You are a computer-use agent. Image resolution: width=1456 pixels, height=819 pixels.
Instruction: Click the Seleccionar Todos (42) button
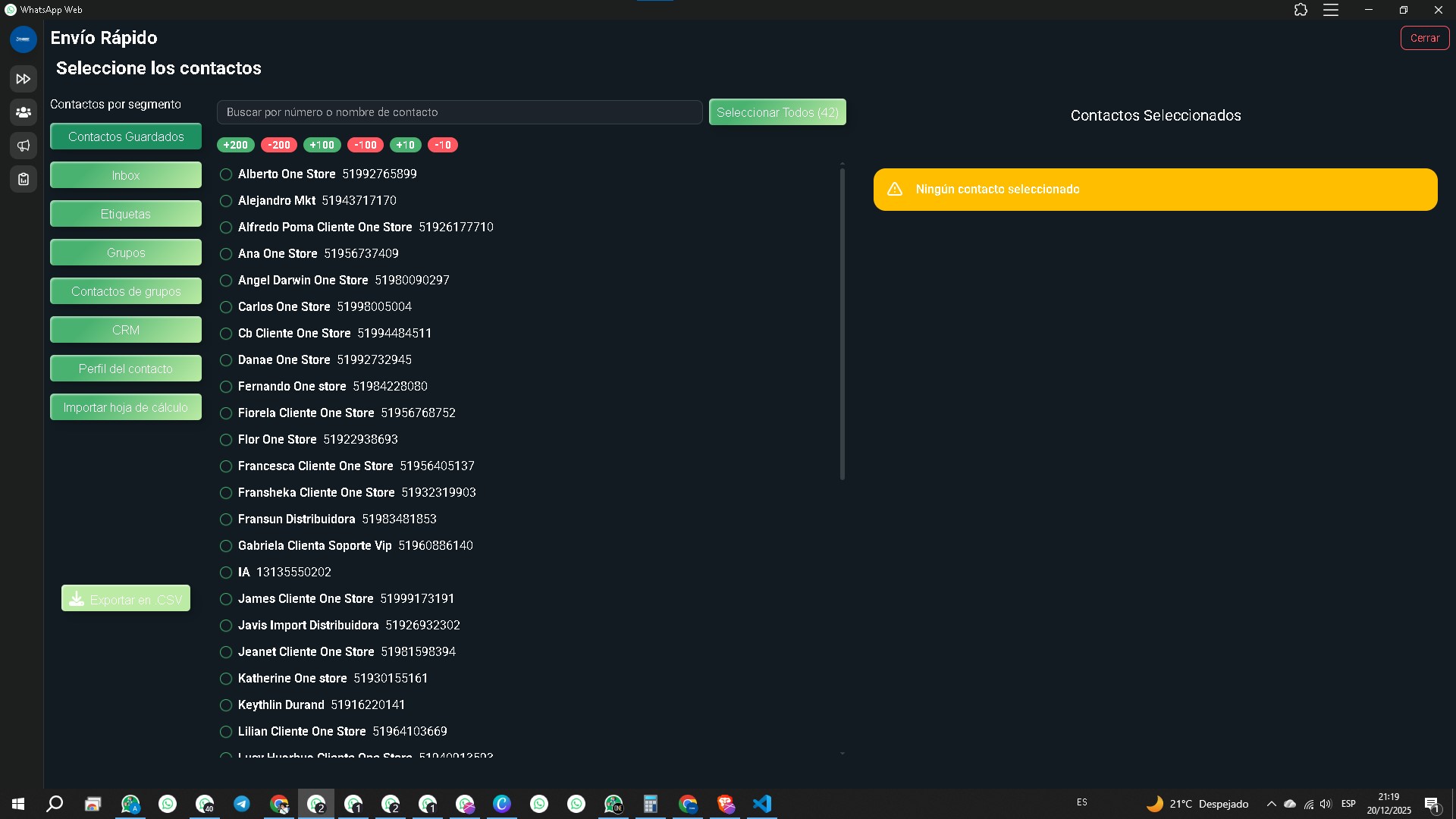click(x=777, y=112)
